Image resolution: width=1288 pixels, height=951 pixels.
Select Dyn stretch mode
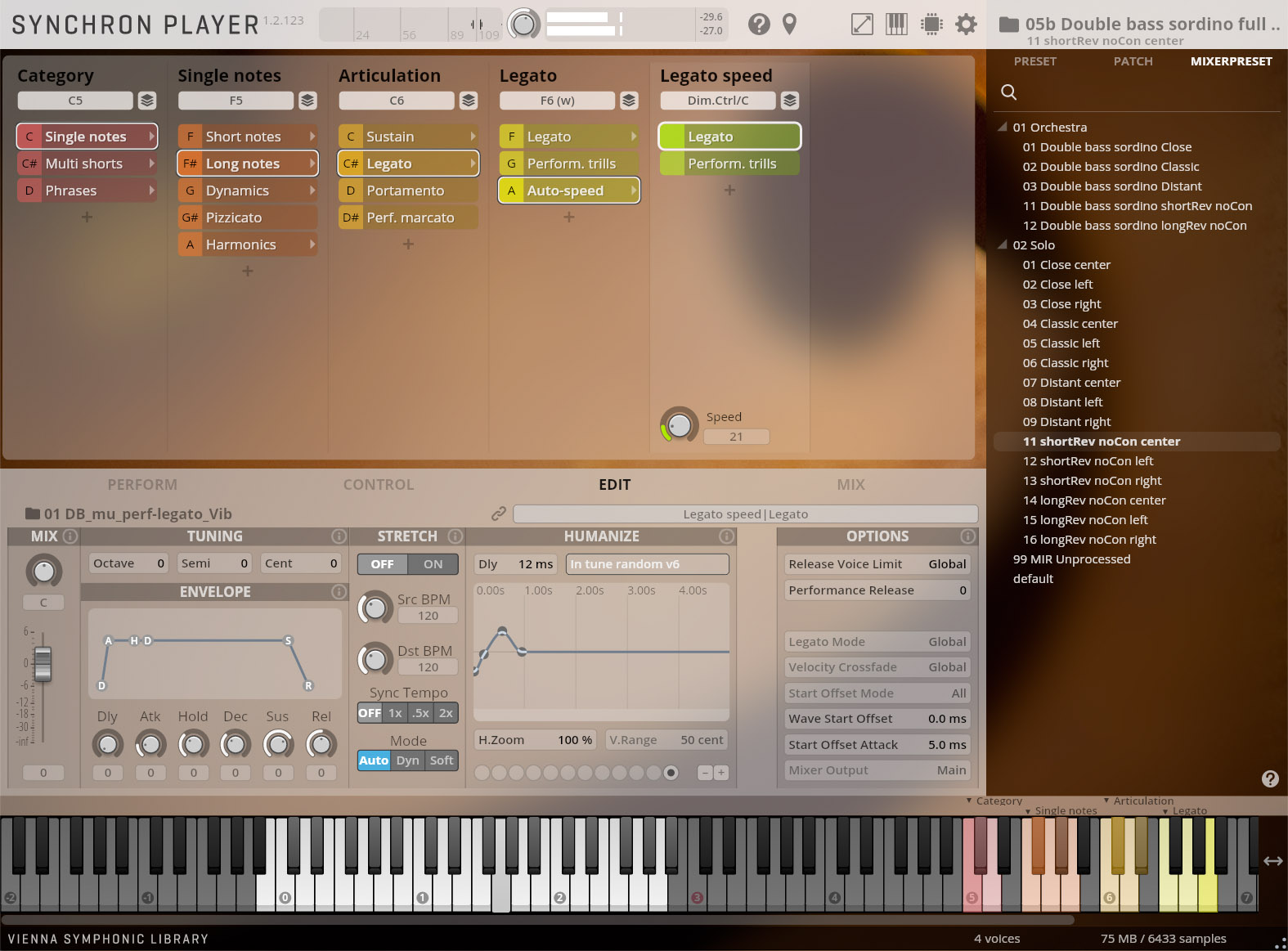click(407, 760)
